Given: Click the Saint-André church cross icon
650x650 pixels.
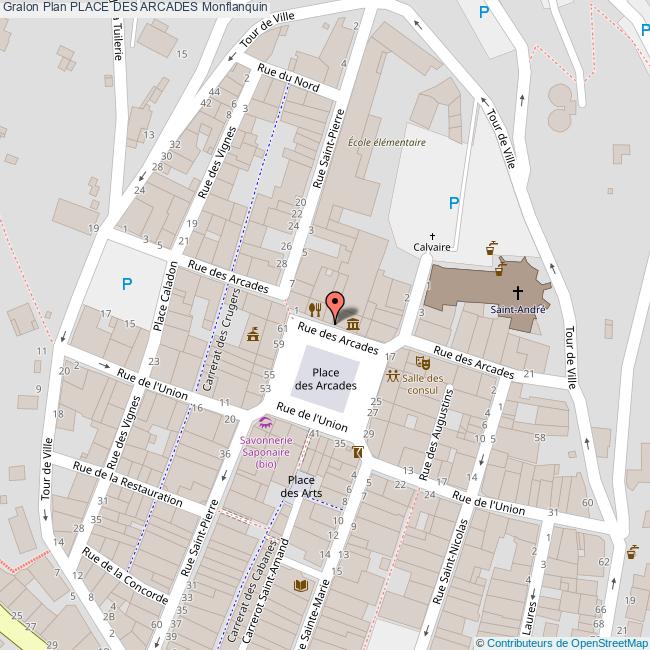Looking at the screenshot, I should (517, 292).
